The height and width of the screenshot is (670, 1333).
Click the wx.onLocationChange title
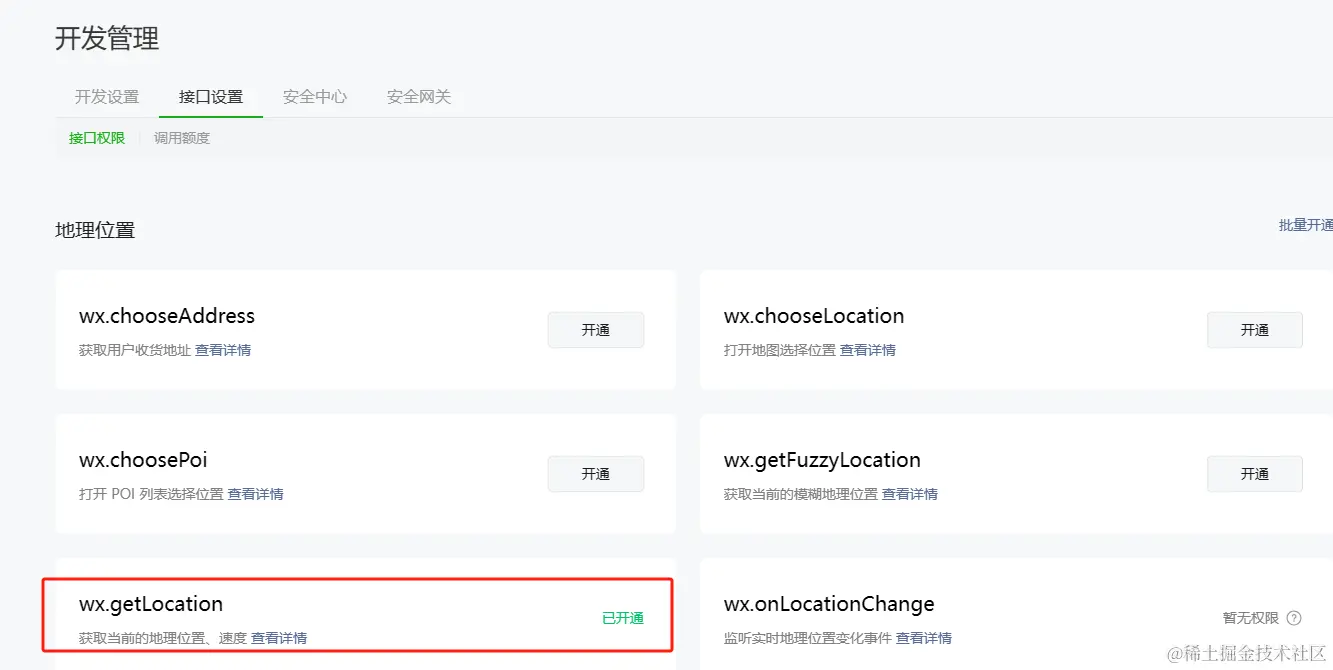(x=829, y=604)
